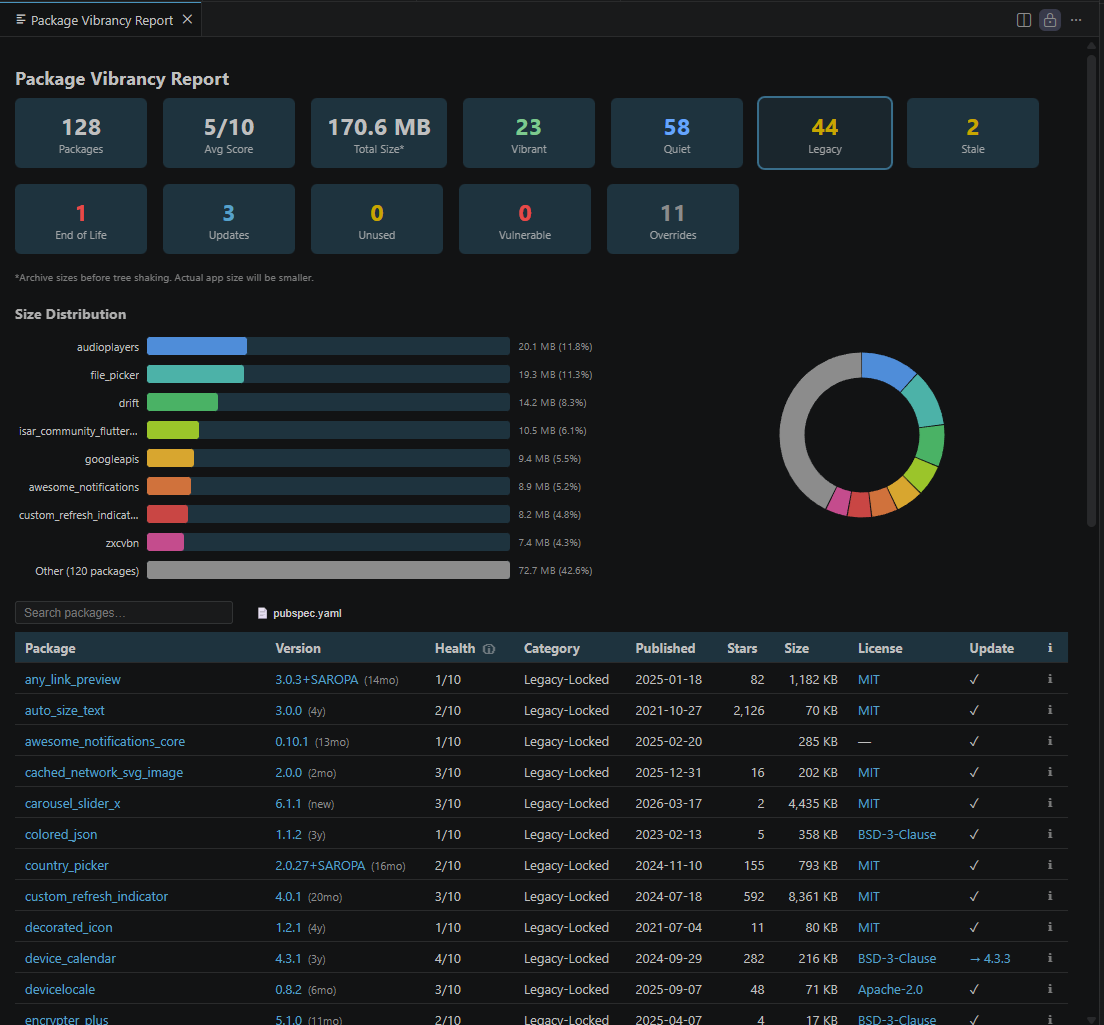Open the More Actions ellipsis menu
This screenshot has height=1025, width=1104.
(x=1076, y=20)
